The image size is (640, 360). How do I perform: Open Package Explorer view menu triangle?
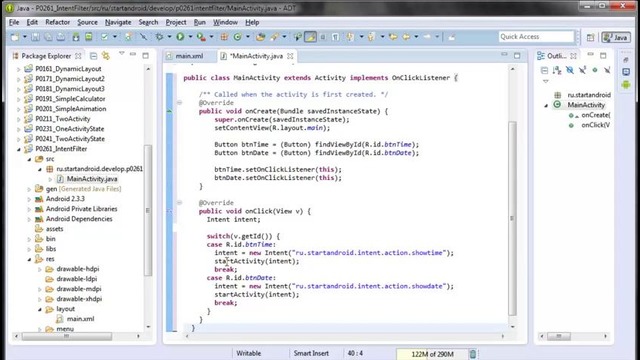(122, 54)
